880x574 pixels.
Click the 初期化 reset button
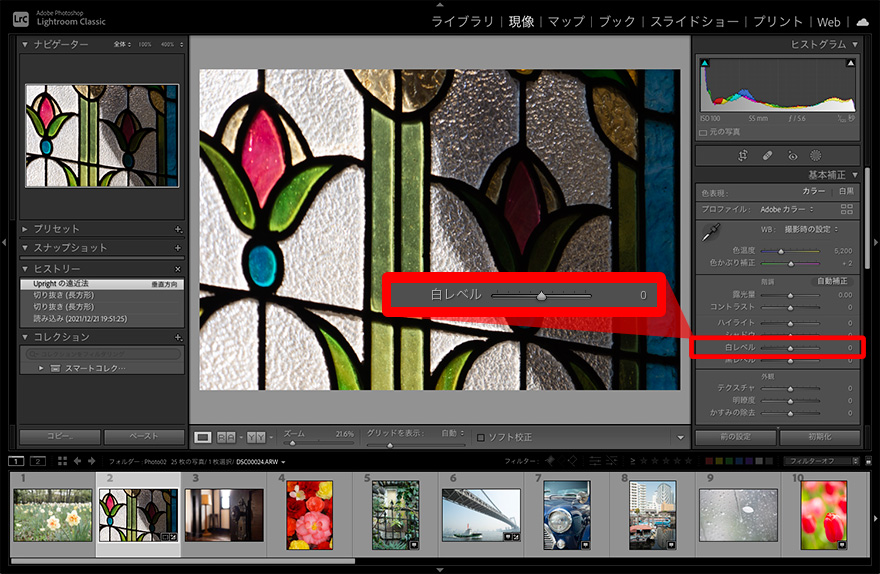pyautogui.click(x=818, y=437)
